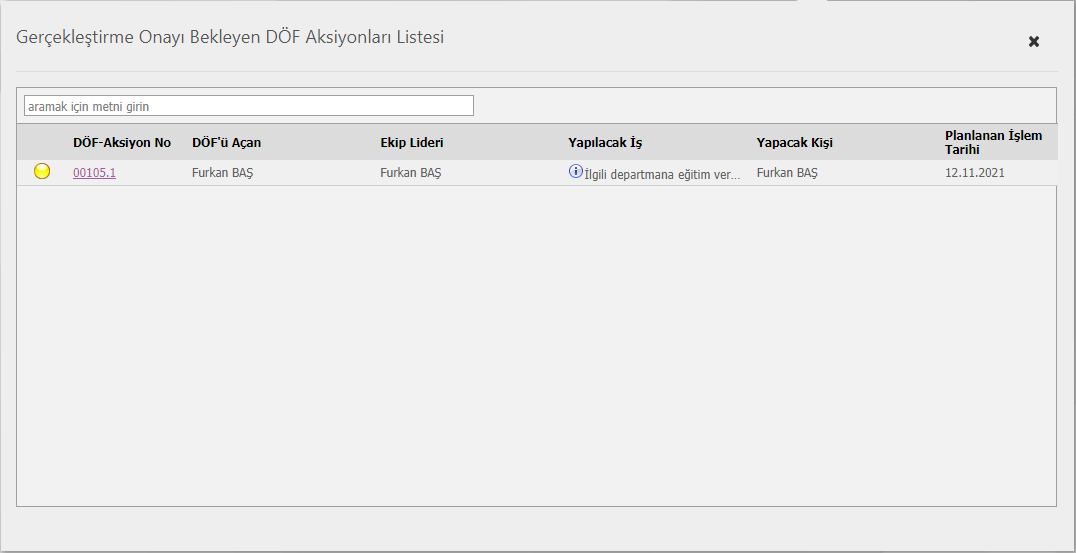Click the Yapılacak İş column header
Image resolution: width=1076 pixels, height=553 pixels.
pyautogui.click(x=605, y=143)
